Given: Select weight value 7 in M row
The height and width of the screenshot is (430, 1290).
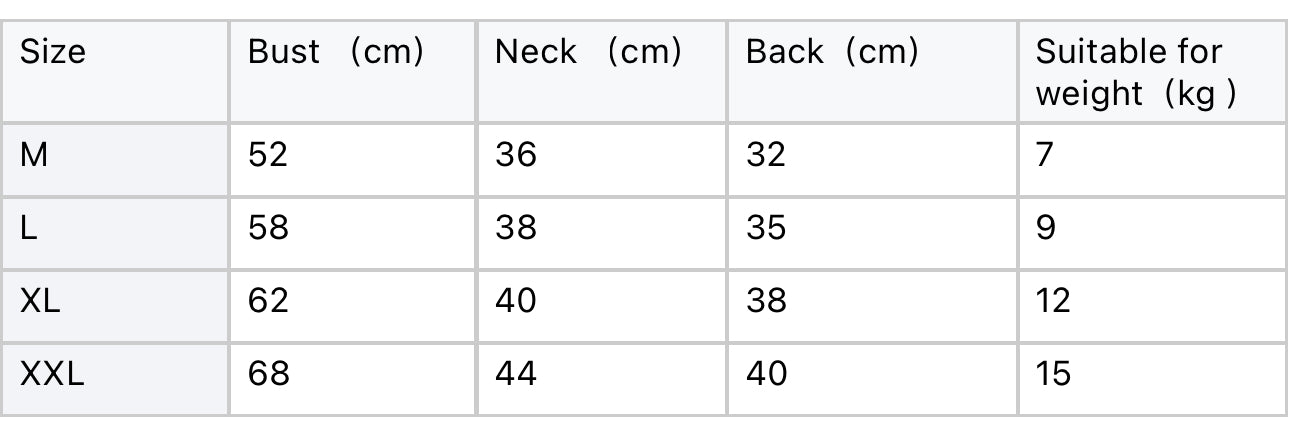Looking at the screenshot, I should (1045, 155).
